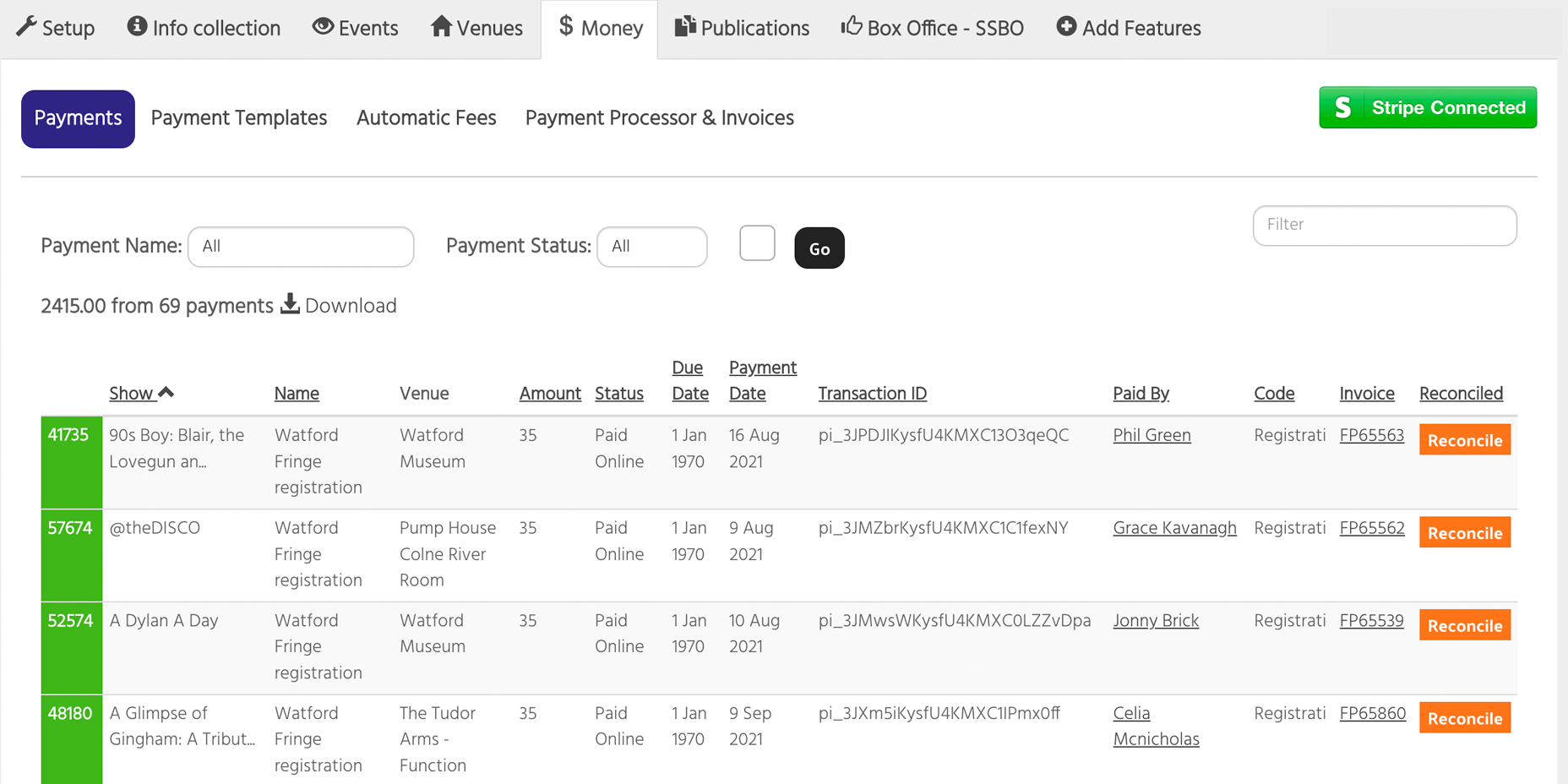Click the black Go button
This screenshot has width=1568, height=784.
pos(819,248)
